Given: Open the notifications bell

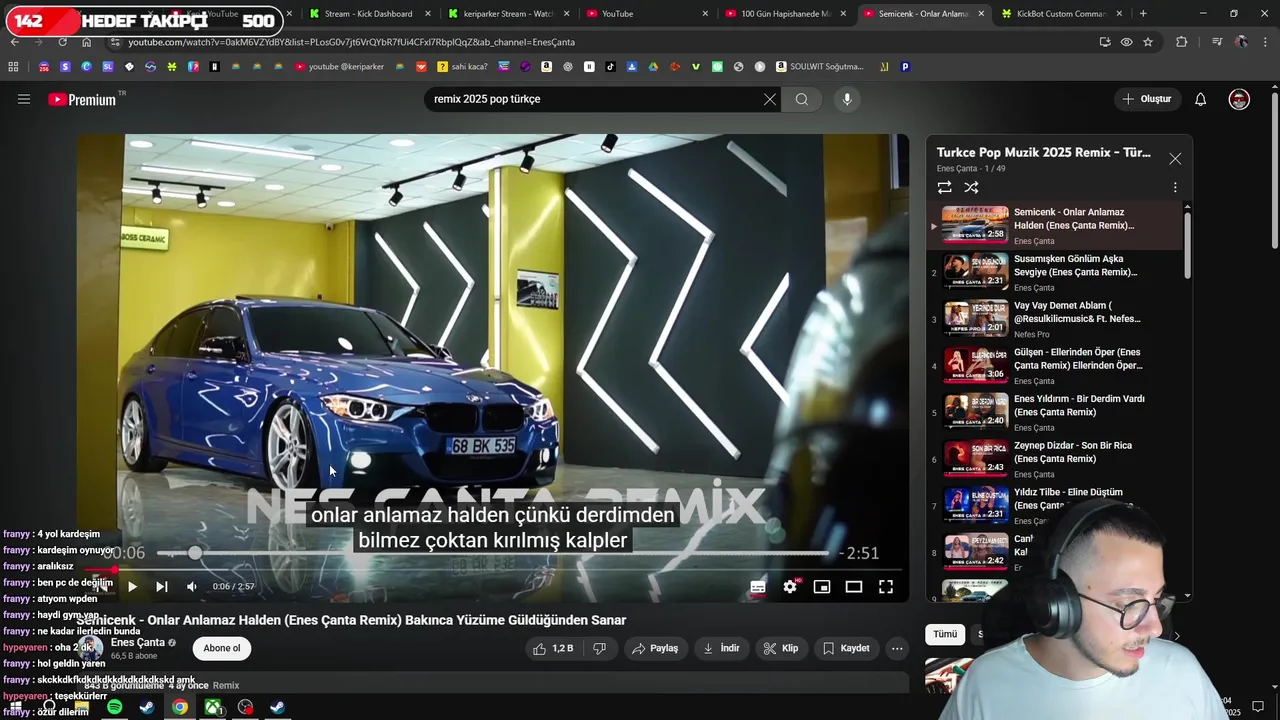Looking at the screenshot, I should [x=1201, y=99].
